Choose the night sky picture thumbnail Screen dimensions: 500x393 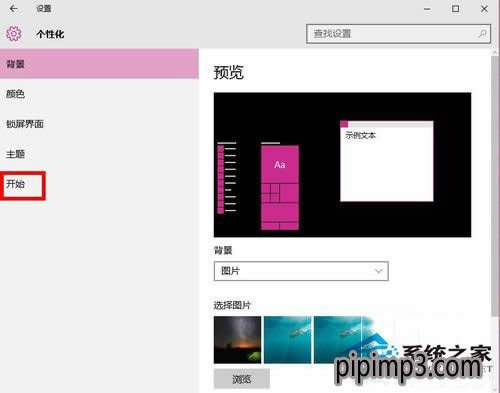pyautogui.click(x=237, y=340)
